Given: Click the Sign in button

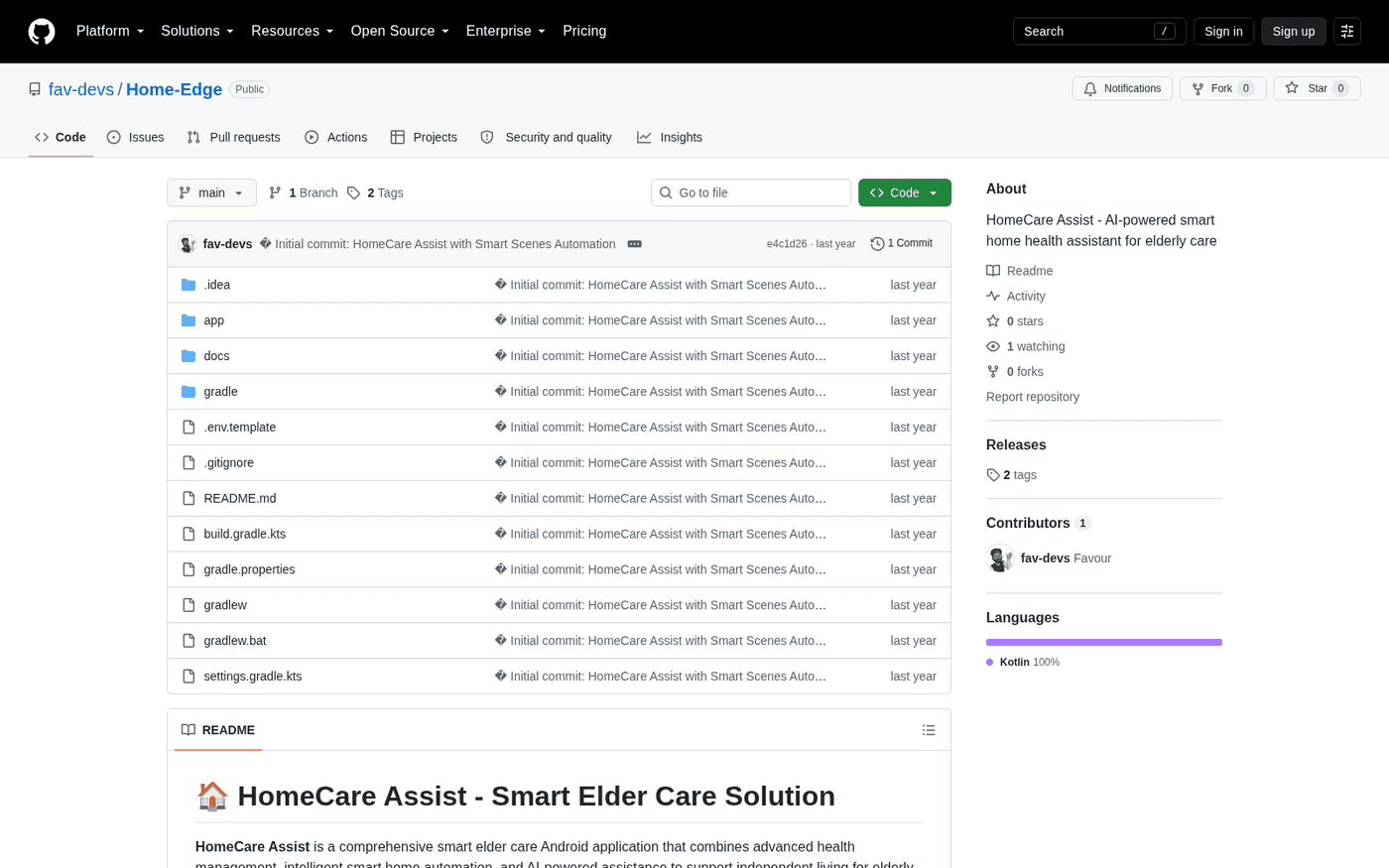Looking at the screenshot, I should coord(1223,32).
